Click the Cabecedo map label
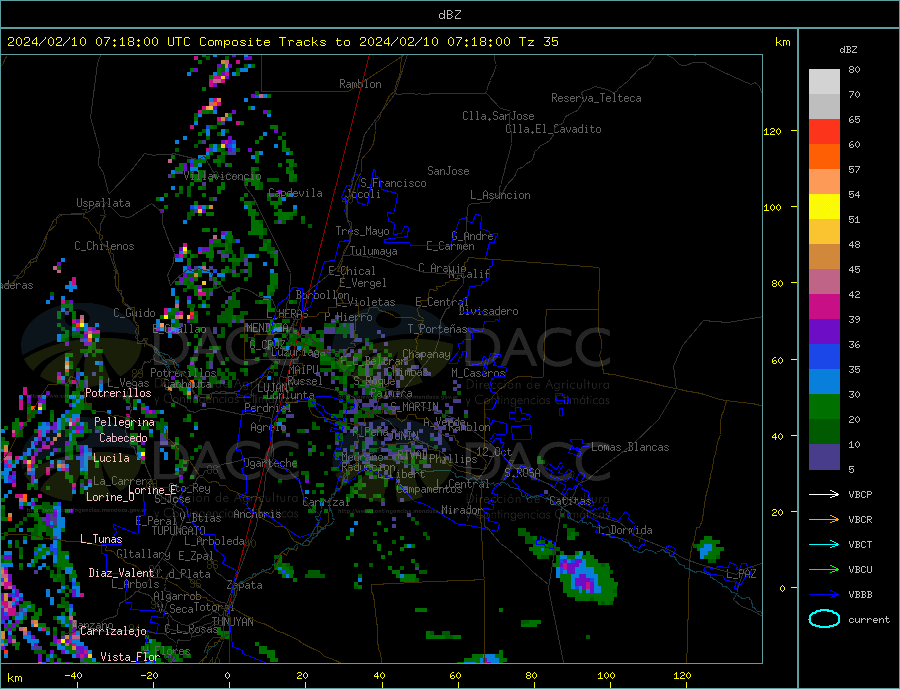 [123, 438]
